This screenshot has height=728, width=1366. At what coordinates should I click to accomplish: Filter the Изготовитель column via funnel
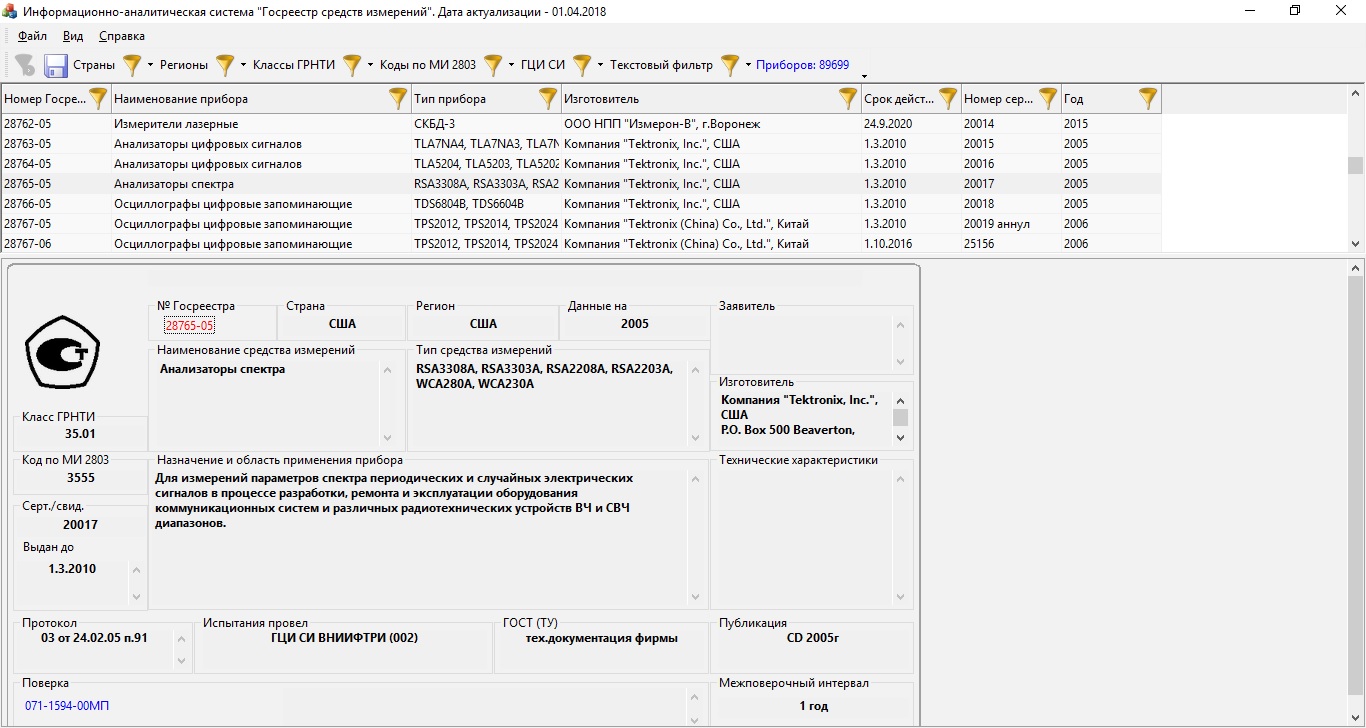848,98
